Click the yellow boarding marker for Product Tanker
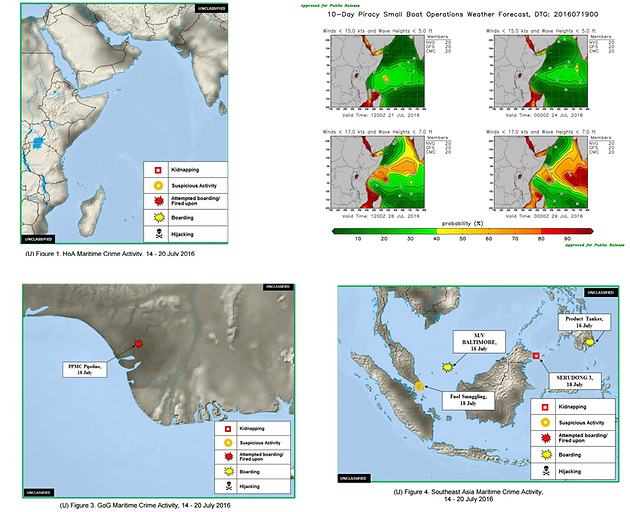This screenshot has height=512, width=630. click(x=589, y=342)
